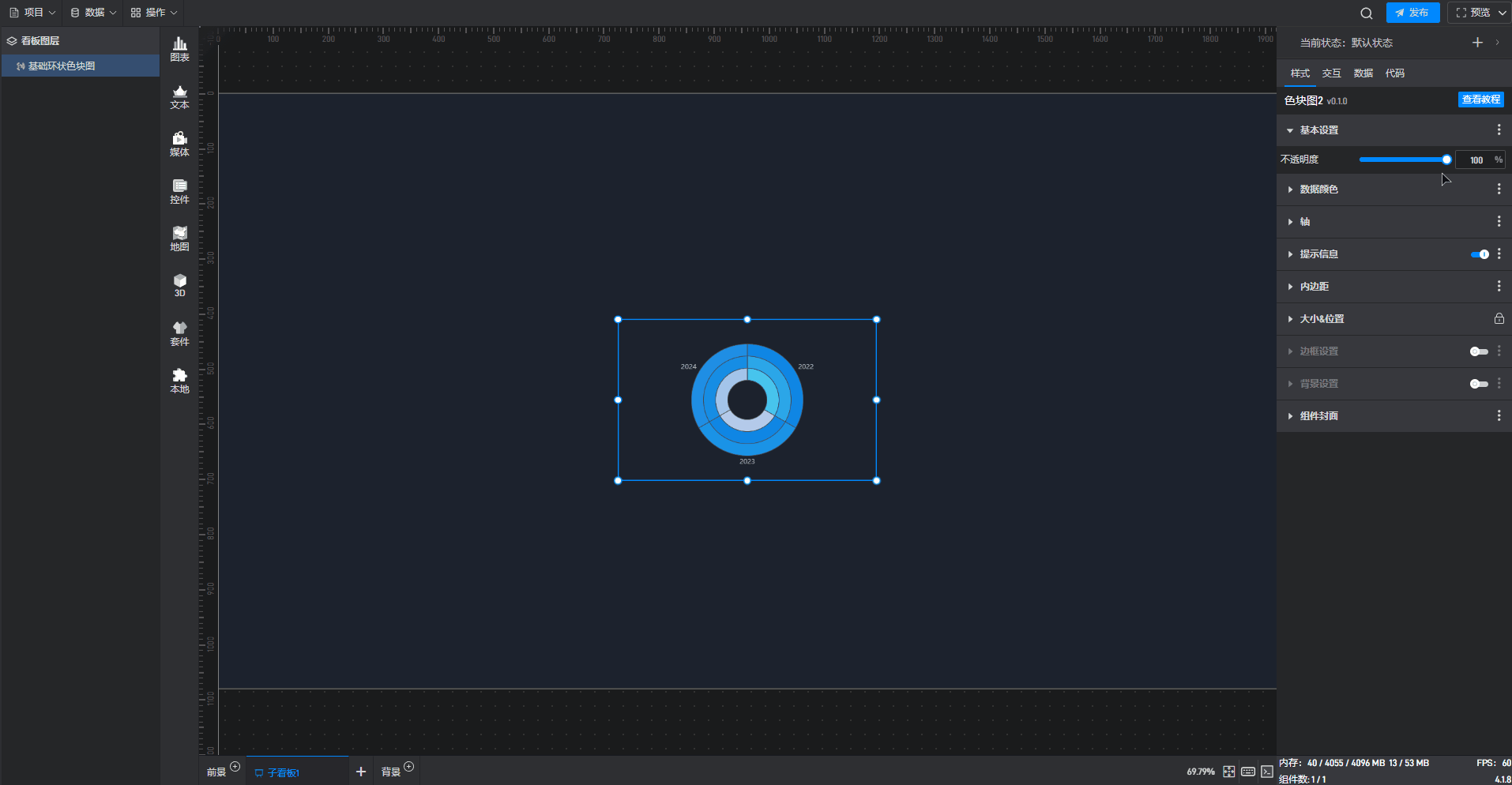Switch to the 代码 tab
This screenshot has height=785, width=1512.
click(x=1394, y=73)
